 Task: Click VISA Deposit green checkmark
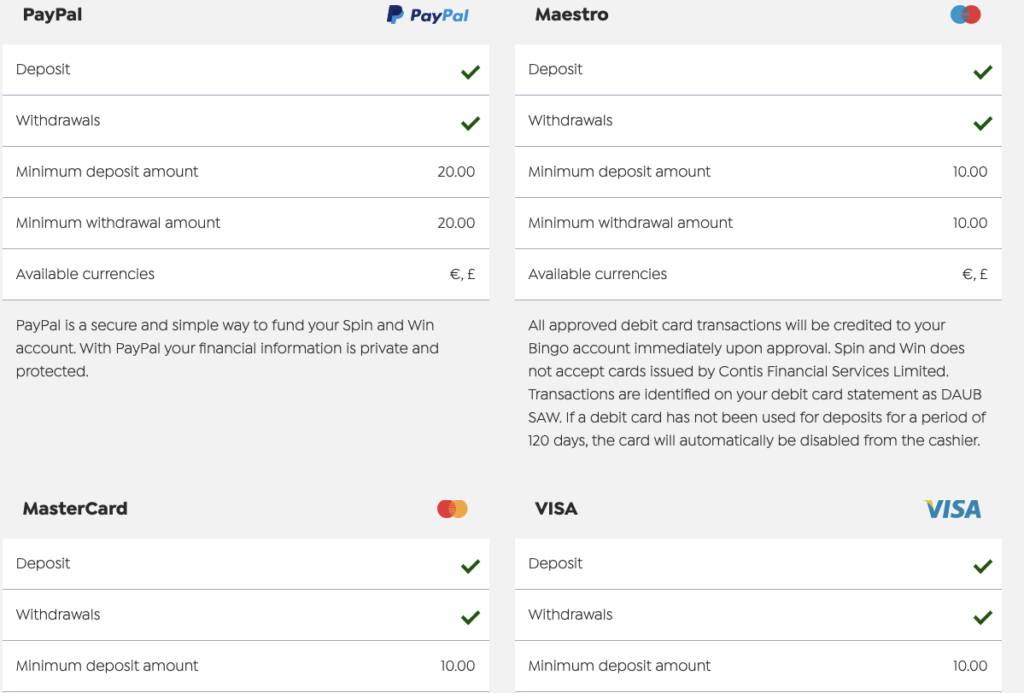(x=983, y=566)
